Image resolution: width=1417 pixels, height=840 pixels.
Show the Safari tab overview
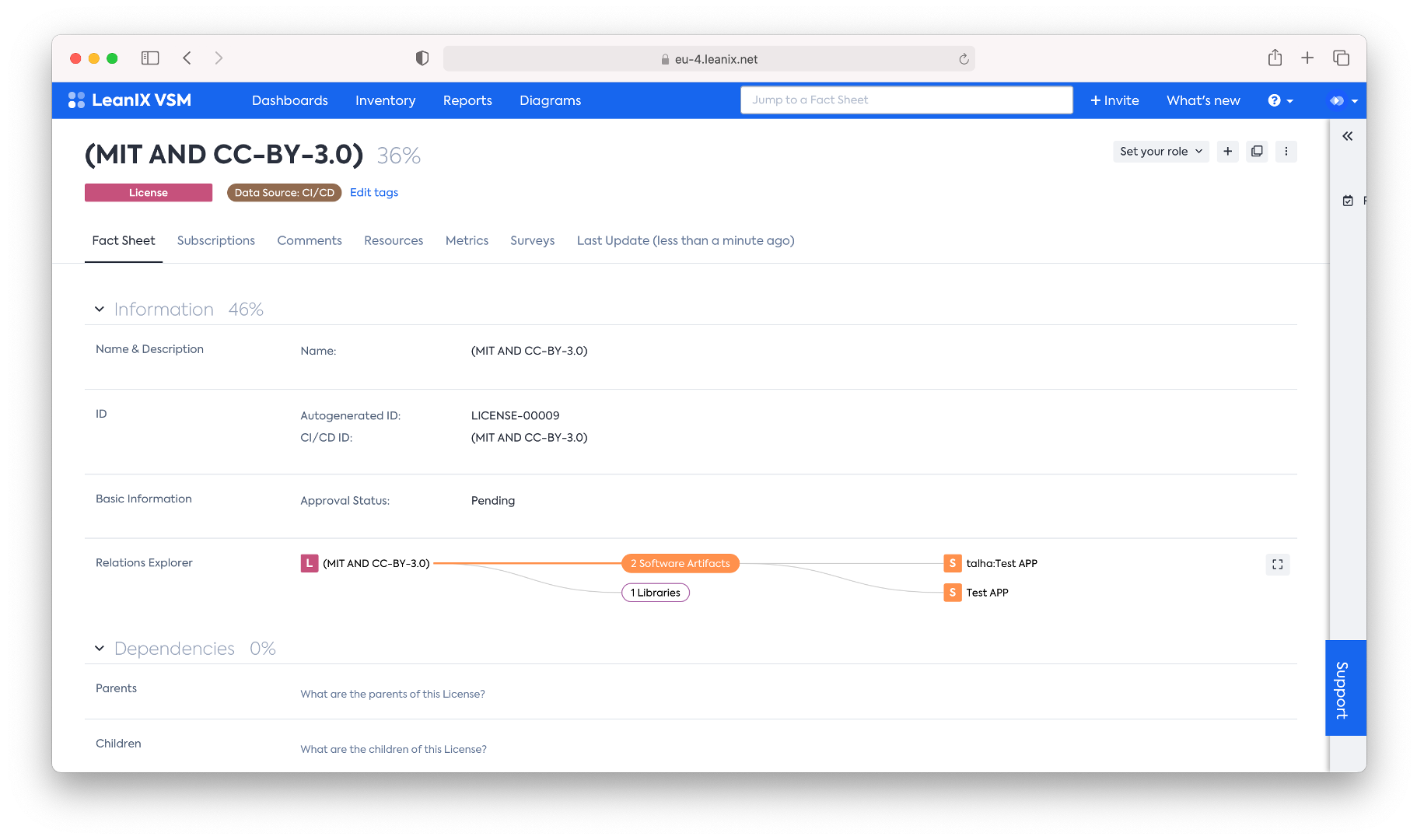pyautogui.click(x=1341, y=58)
